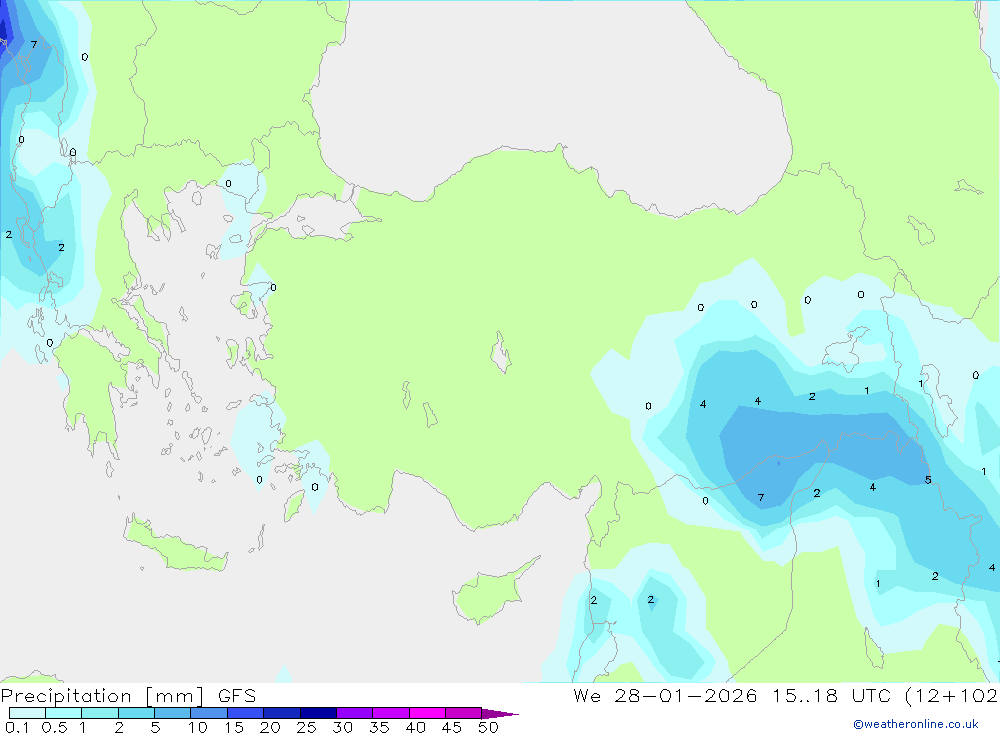Pick the 15–20 mm legend color swatch
This screenshot has width=1000, height=733.
click(x=245, y=713)
